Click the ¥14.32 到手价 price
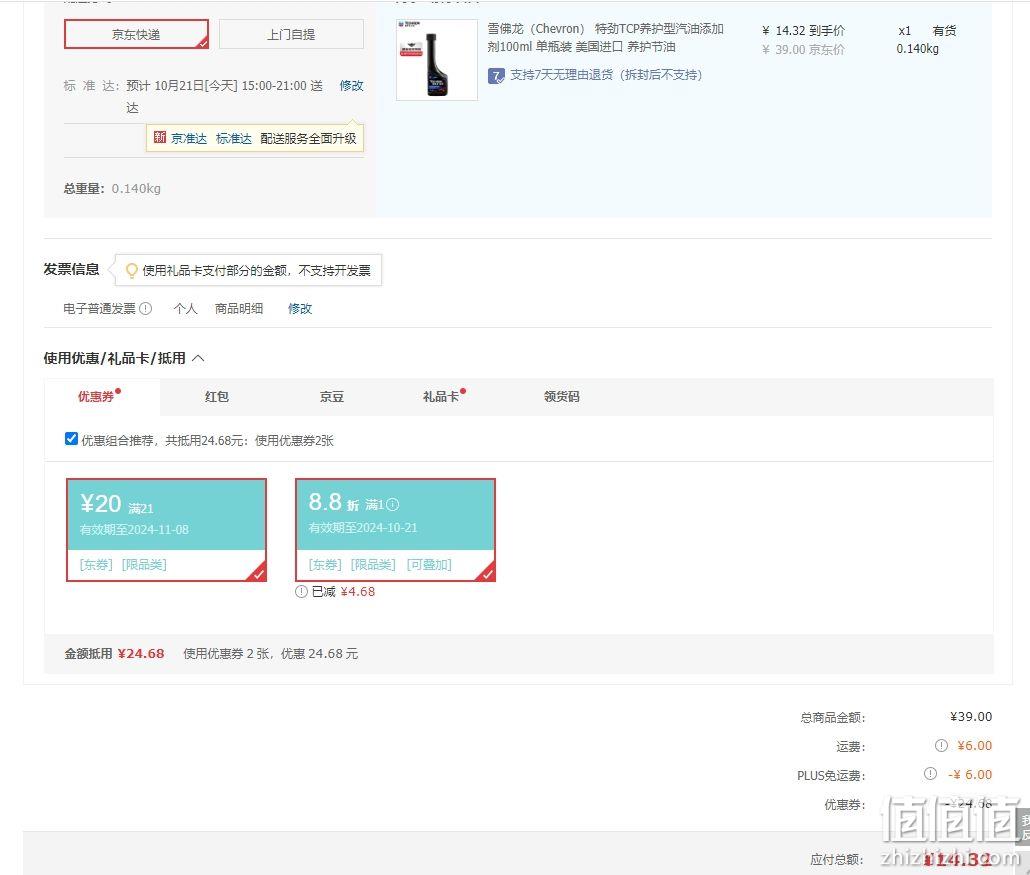Viewport: 1030px width, 875px height. [803, 31]
